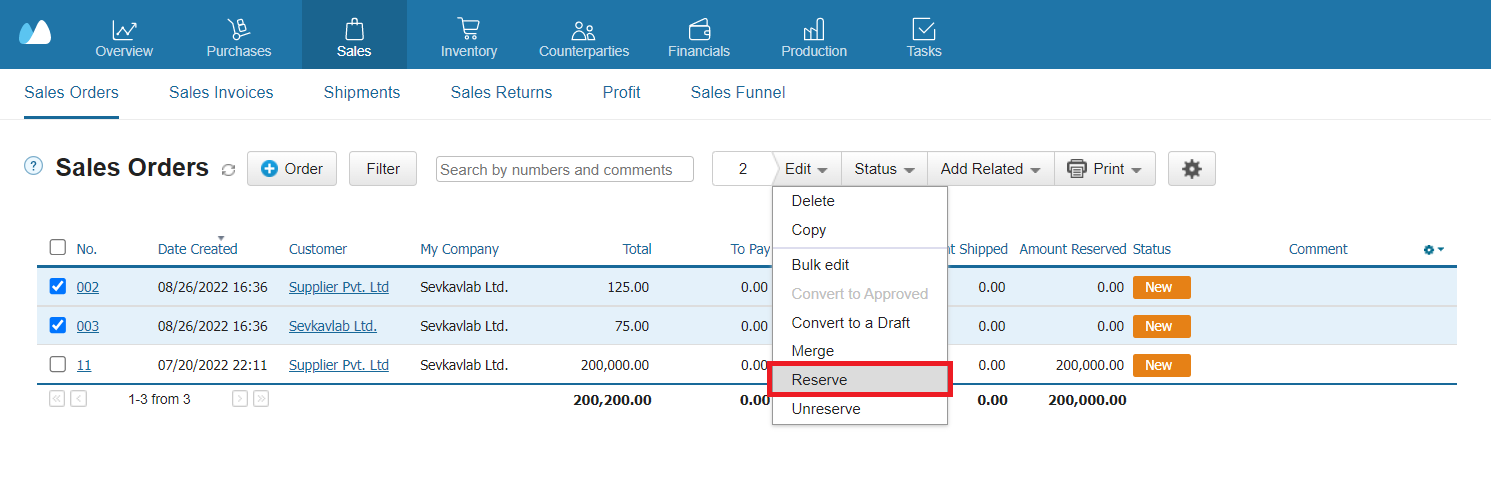This screenshot has height=489, width=1491.
Task: Click the 200,000.00 total for order 11
Action: (x=615, y=365)
